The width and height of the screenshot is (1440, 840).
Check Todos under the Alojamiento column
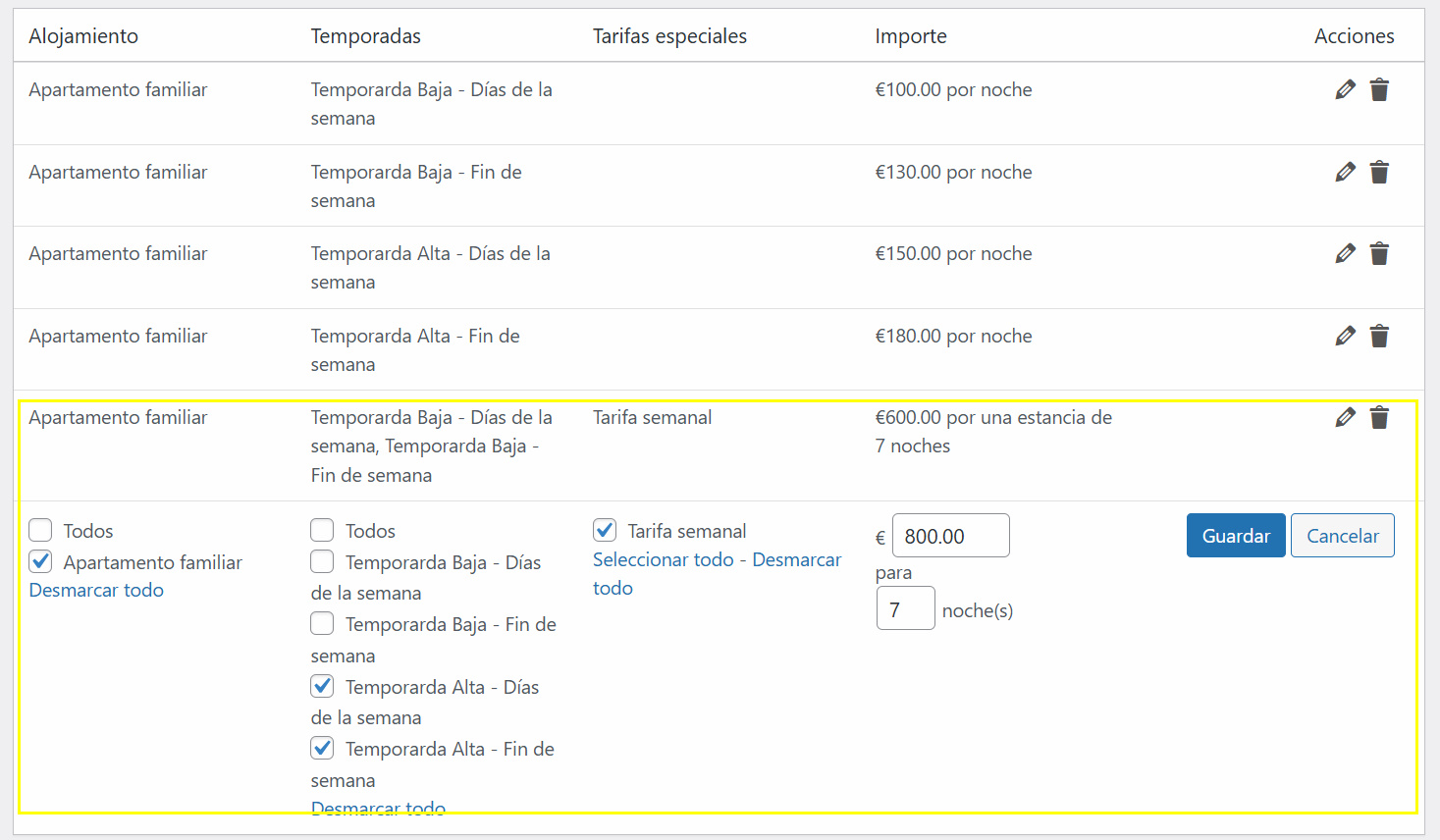click(x=40, y=531)
